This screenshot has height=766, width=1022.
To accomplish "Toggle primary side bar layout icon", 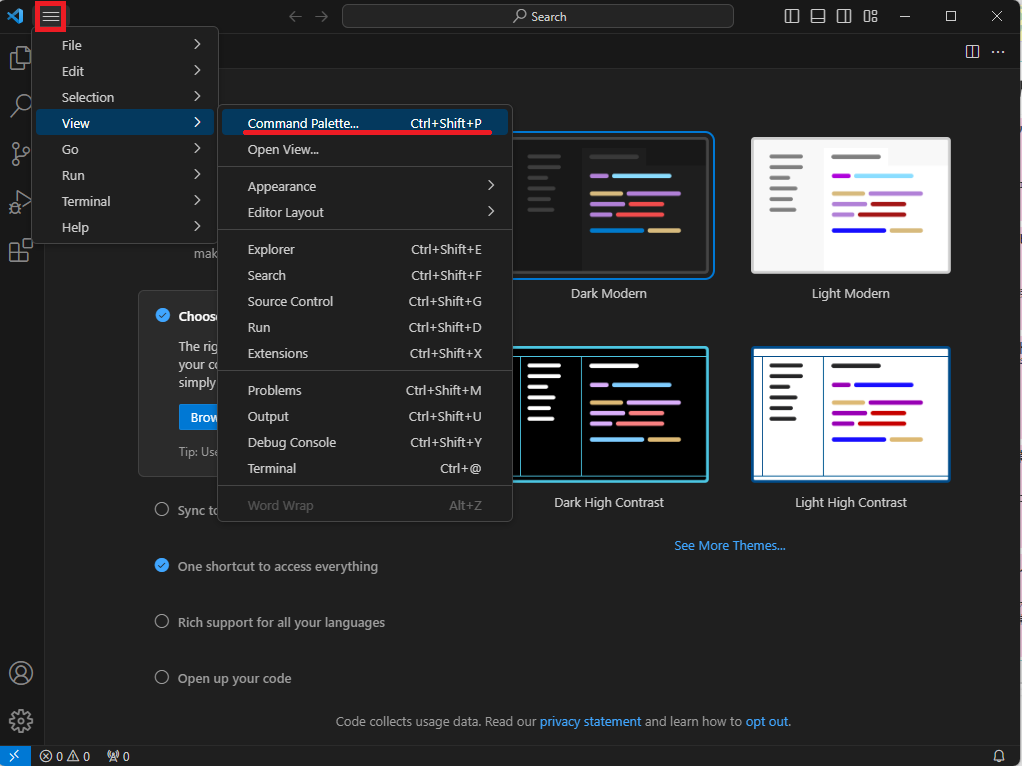I will click(792, 16).
